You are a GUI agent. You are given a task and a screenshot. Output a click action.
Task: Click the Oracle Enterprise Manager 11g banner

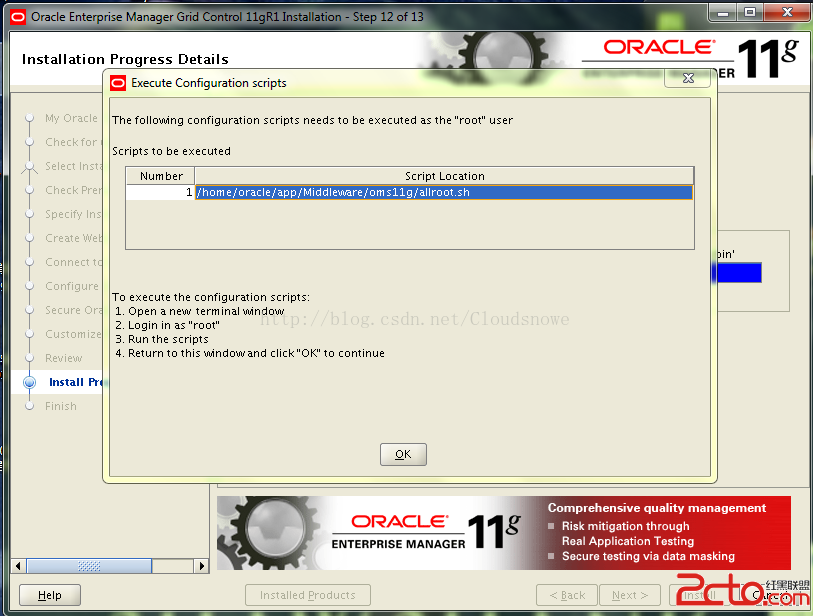point(503,533)
